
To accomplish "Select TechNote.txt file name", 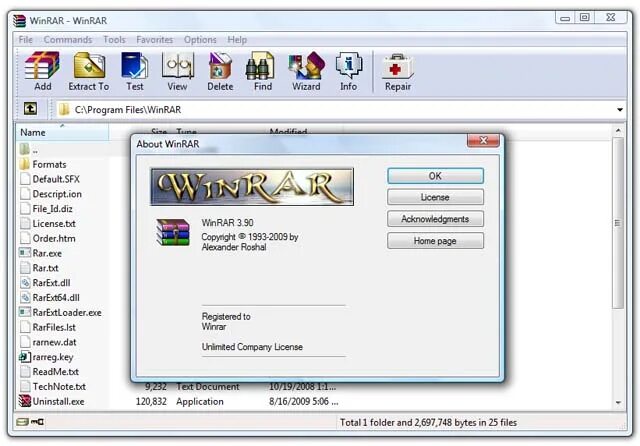I will tap(60, 386).
